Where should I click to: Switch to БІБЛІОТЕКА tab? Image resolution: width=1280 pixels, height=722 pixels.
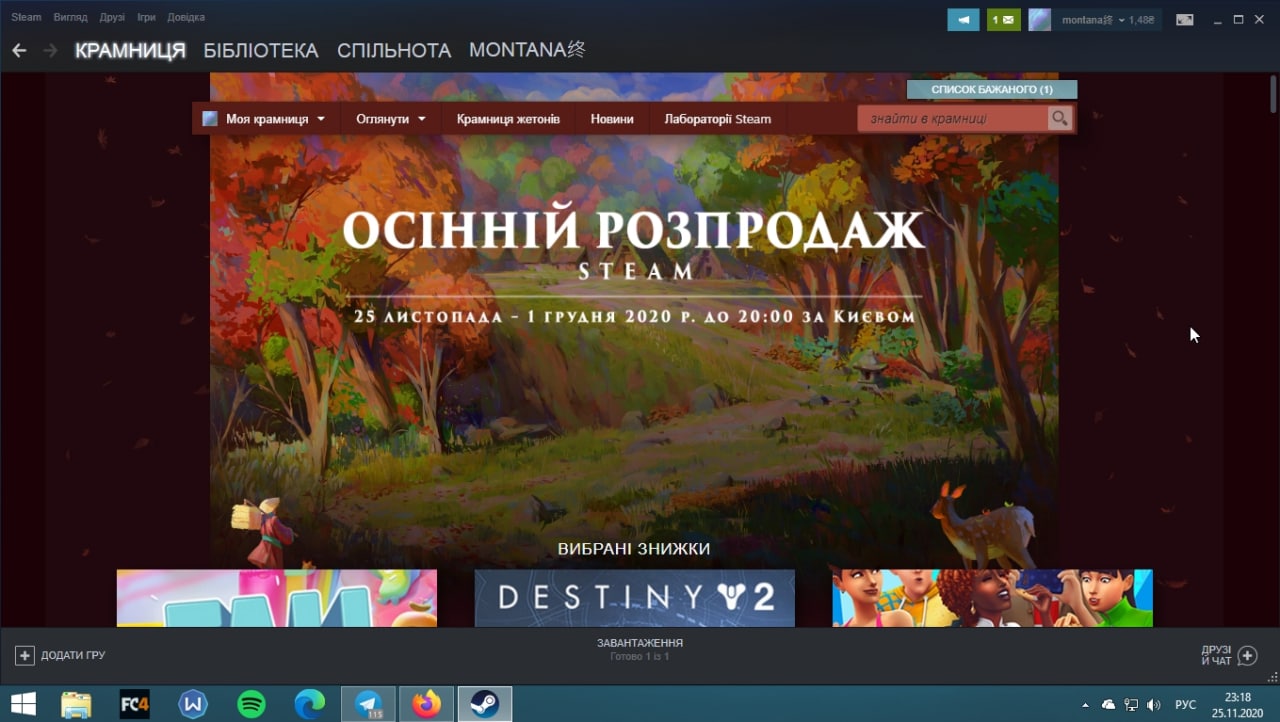[261, 50]
